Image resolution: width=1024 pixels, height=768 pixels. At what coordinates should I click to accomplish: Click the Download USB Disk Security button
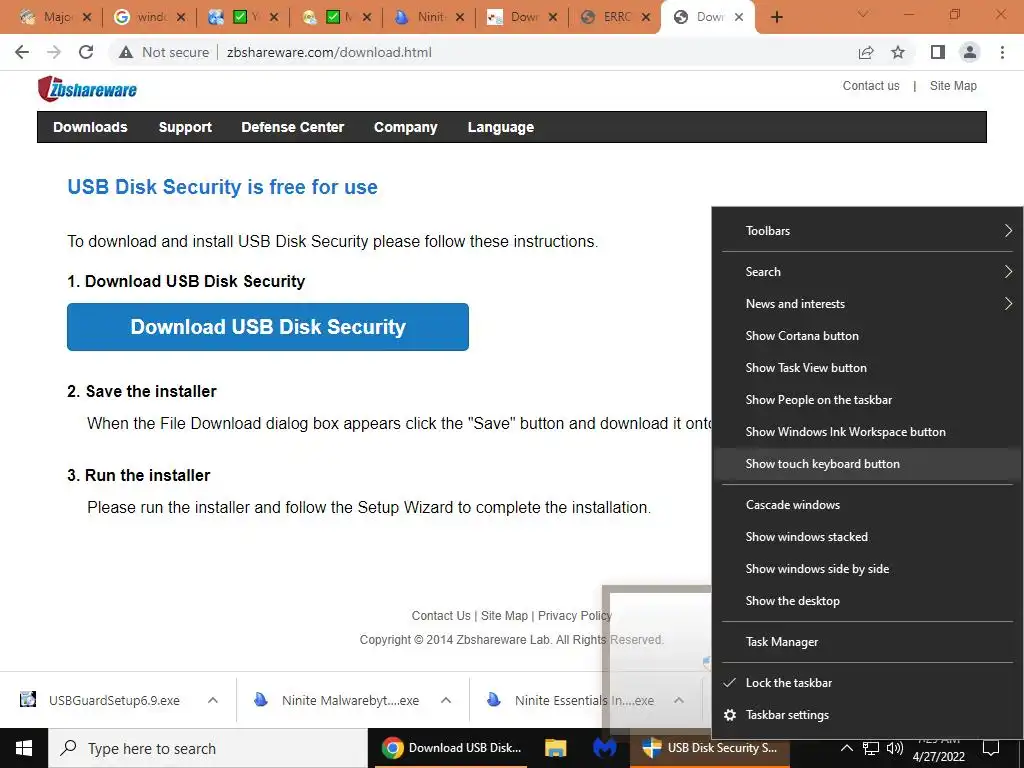pyautogui.click(x=268, y=327)
